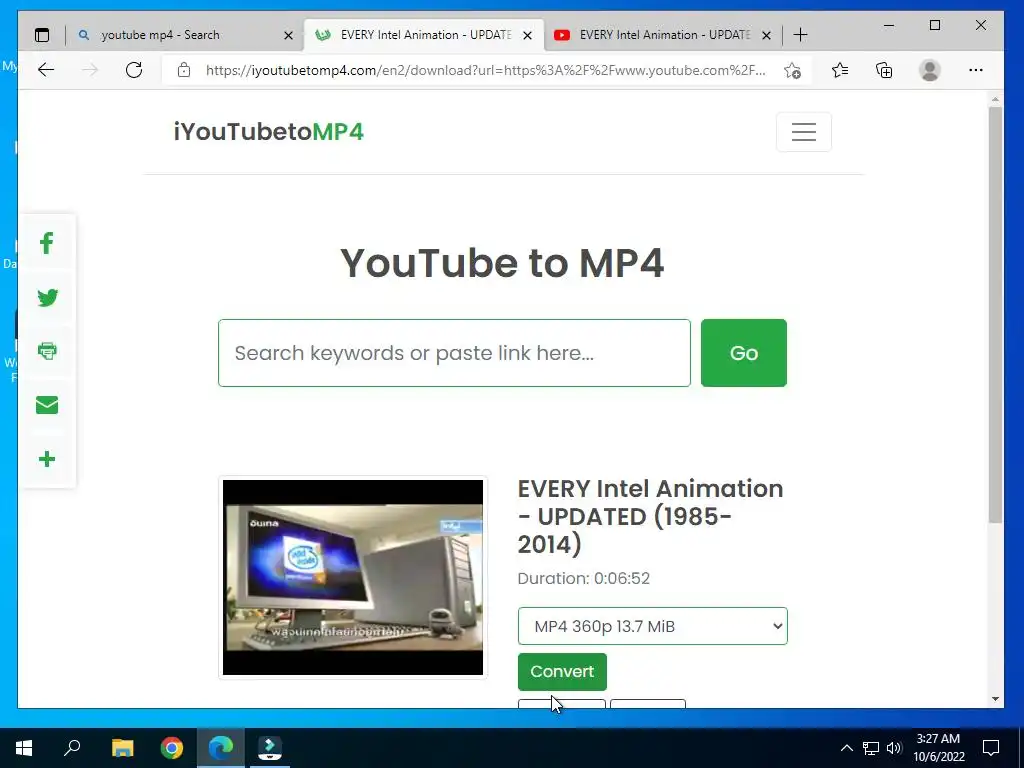This screenshot has height=768, width=1024.
Task: Open Collections panel
Action: pos(884,70)
